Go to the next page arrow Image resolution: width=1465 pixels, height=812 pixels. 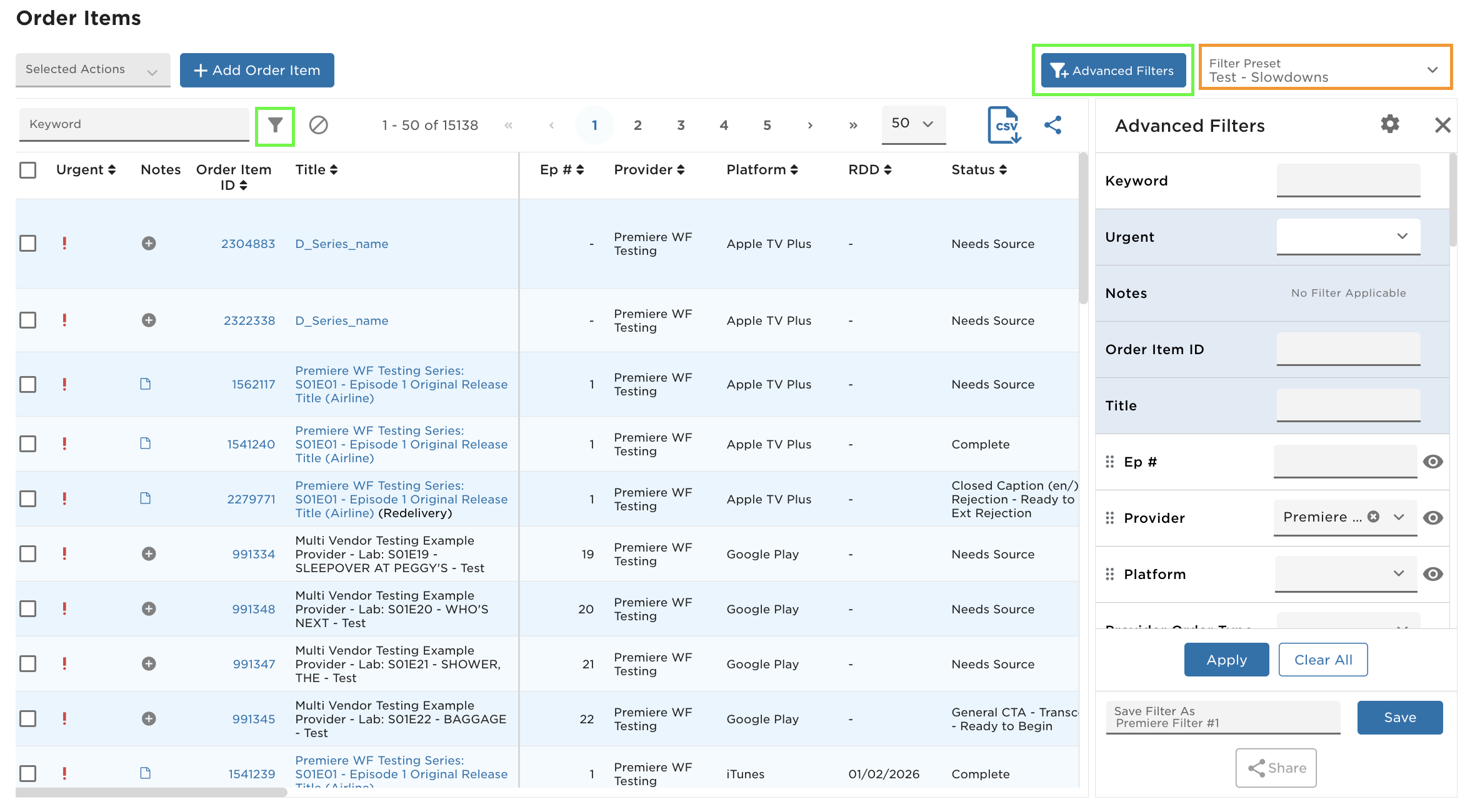[810, 125]
